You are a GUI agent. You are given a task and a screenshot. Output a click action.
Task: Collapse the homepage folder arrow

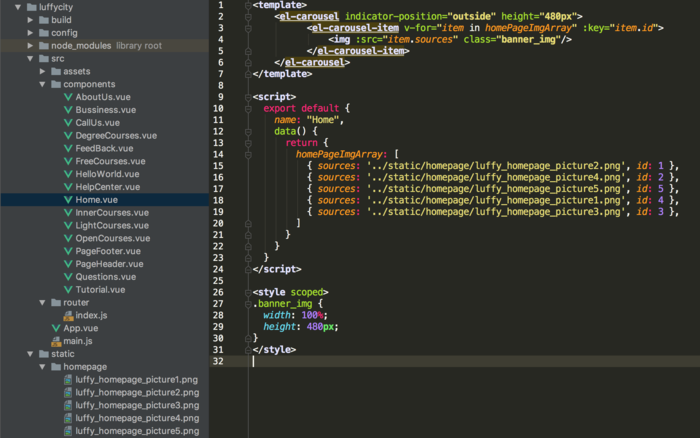42,367
